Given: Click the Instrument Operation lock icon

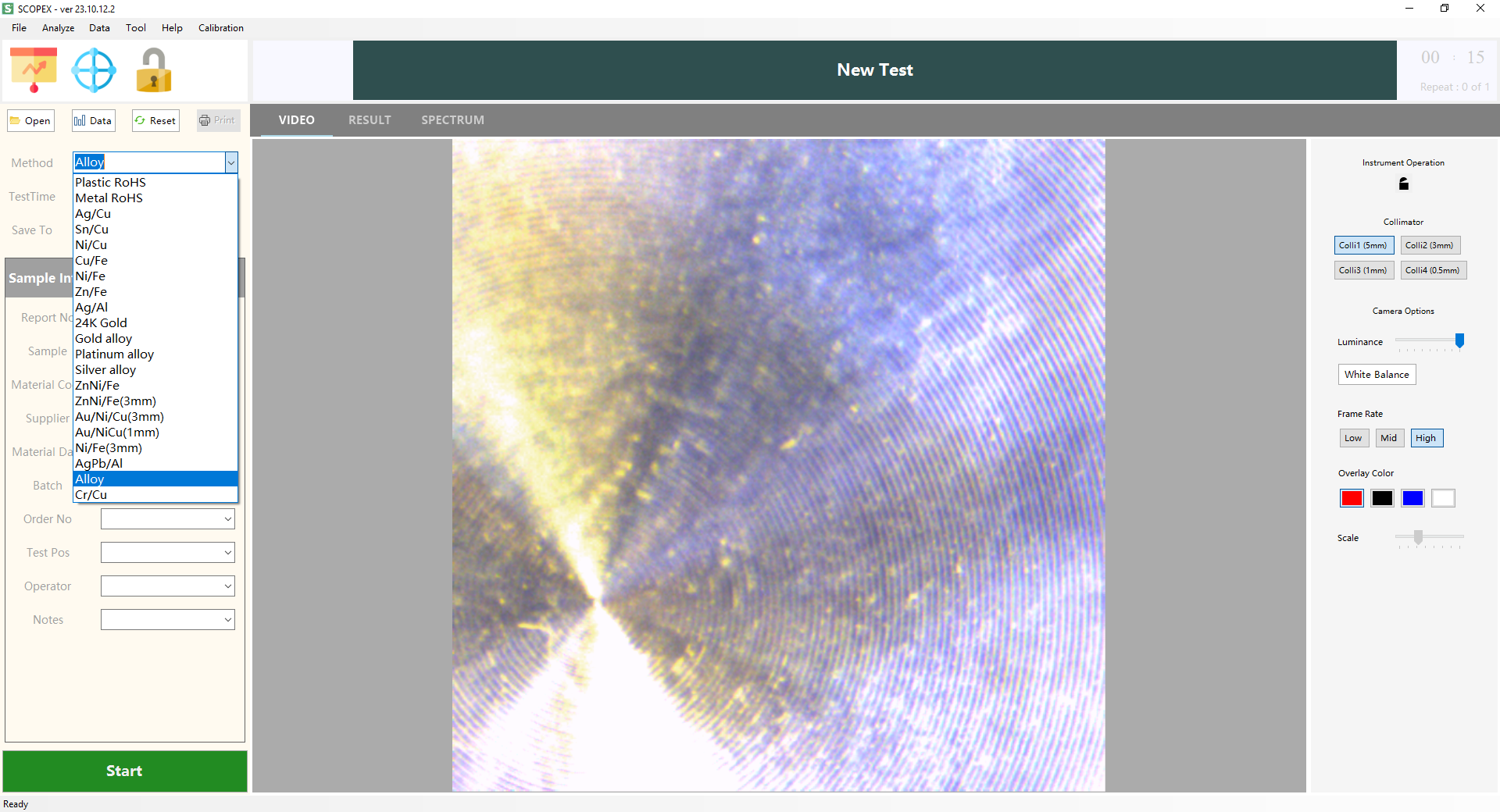Looking at the screenshot, I should click(x=1403, y=184).
